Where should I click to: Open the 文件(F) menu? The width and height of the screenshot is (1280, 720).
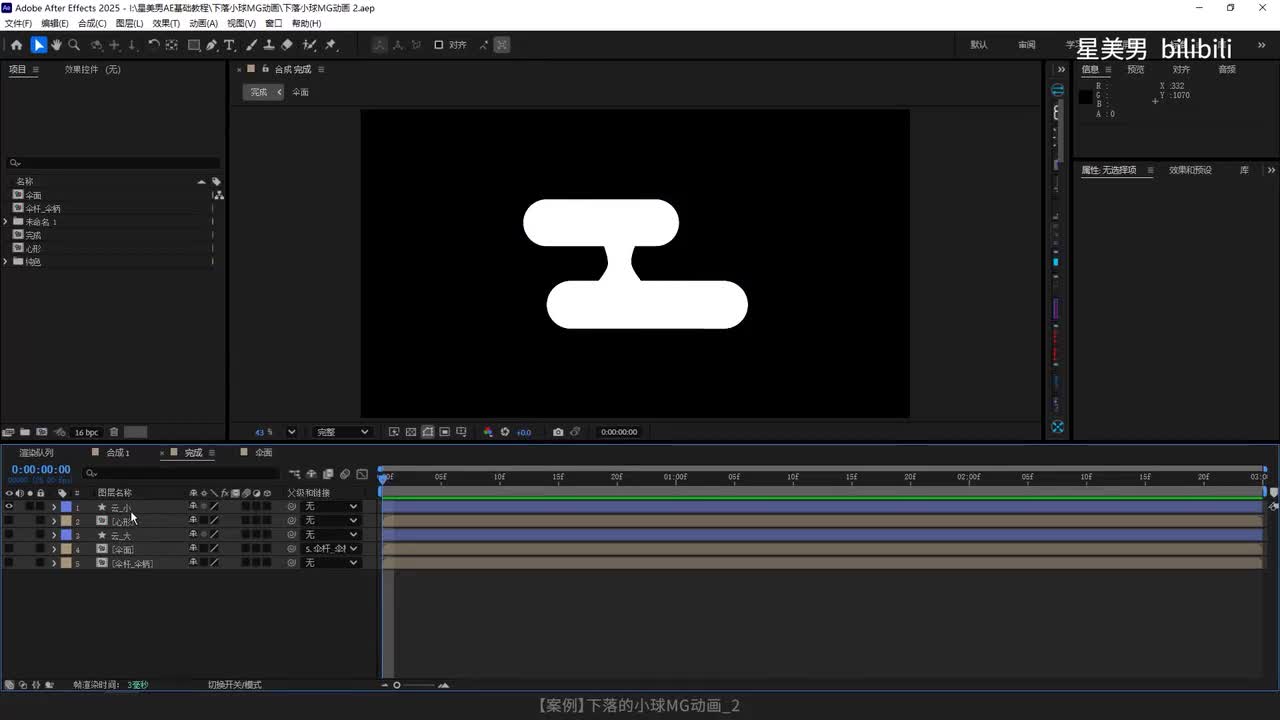tap(19, 23)
